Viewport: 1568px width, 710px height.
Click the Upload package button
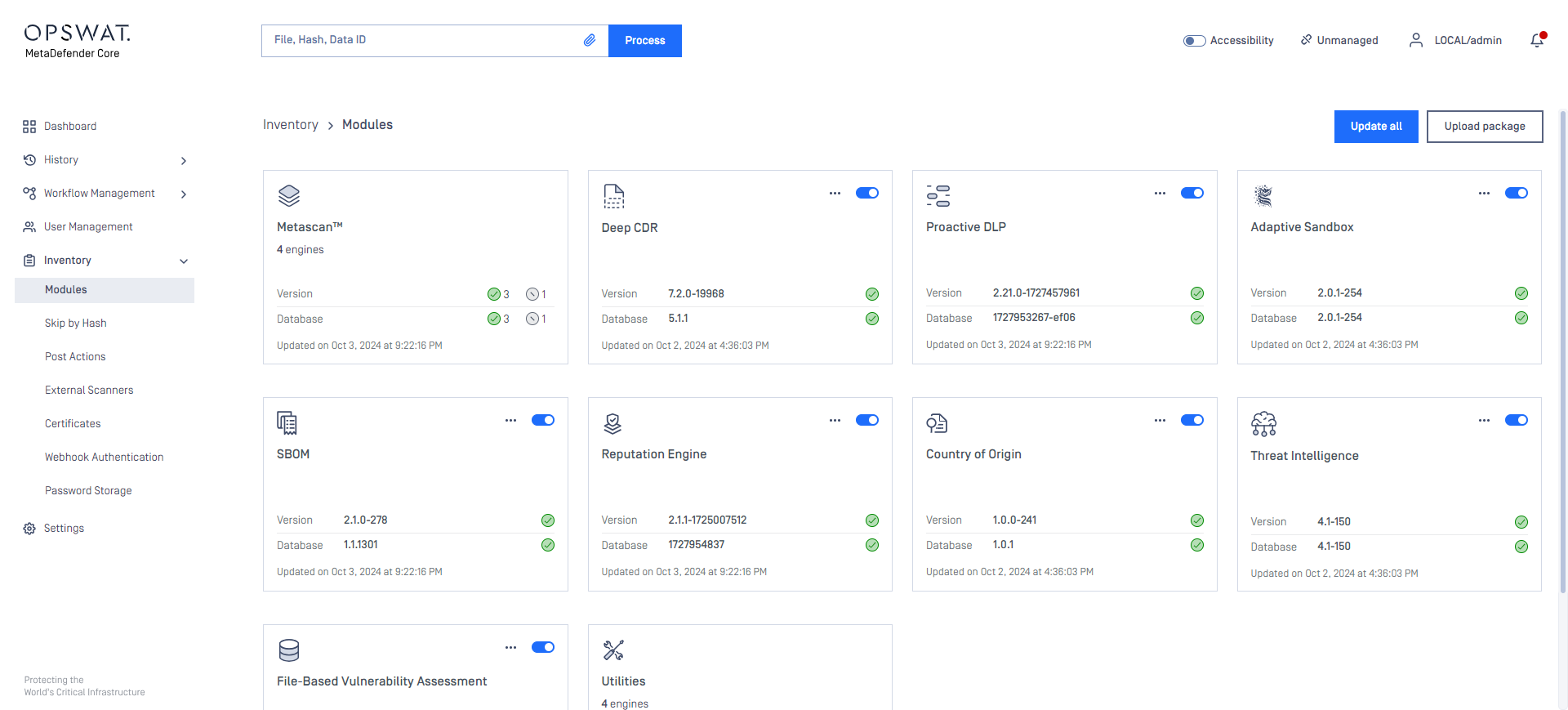click(1485, 127)
